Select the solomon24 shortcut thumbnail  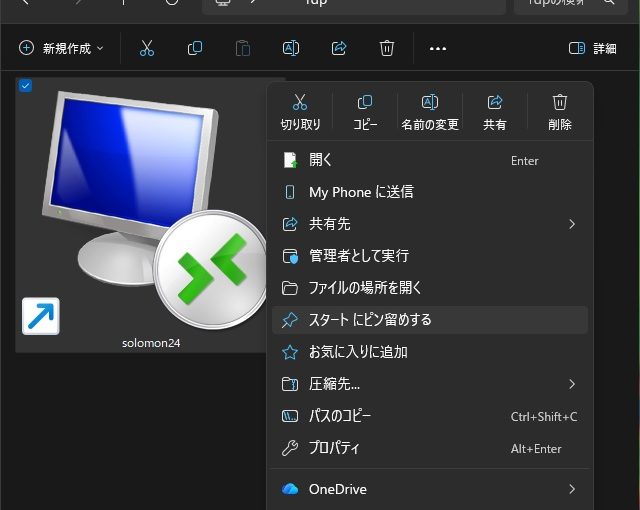tap(140, 210)
